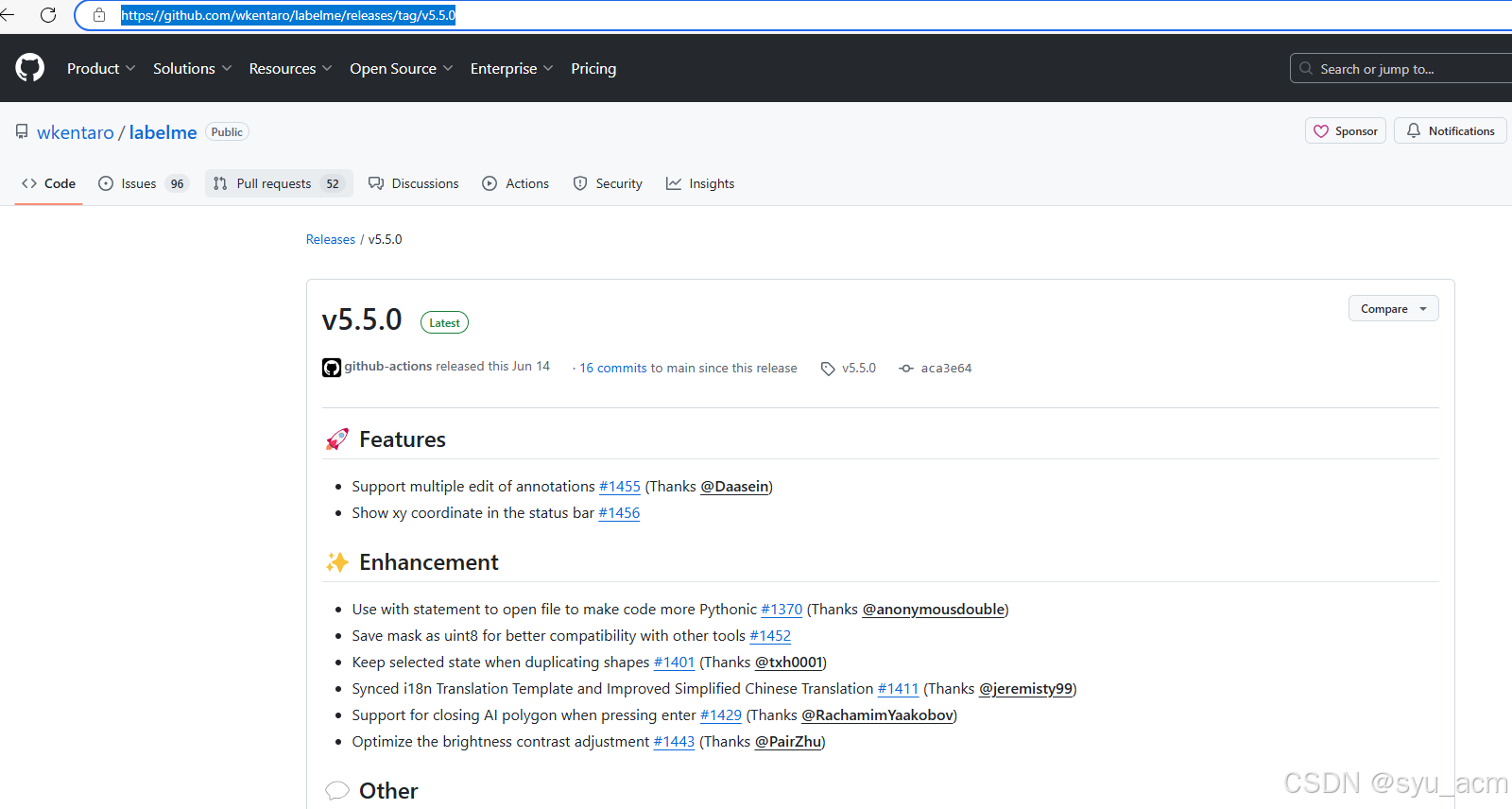Open the Pull requests tab
Screen dimensions: 1512x809
coord(279,183)
